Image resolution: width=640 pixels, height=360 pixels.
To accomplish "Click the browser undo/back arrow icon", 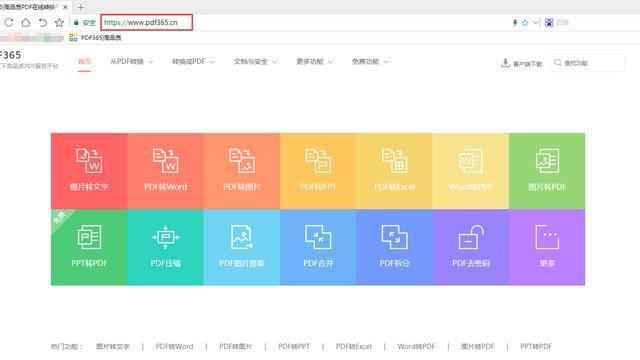I will [x=42, y=22].
